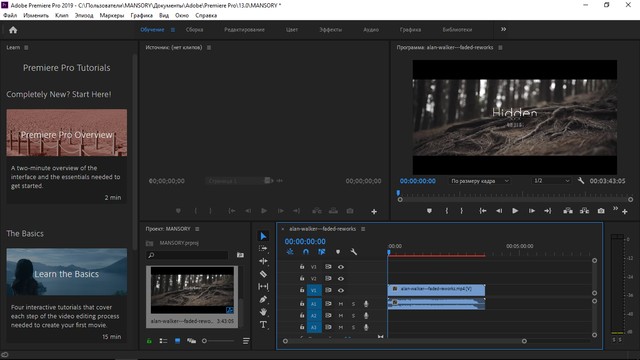The height and width of the screenshot is (360, 640).
Task: Step back one frame in Program monitor
Action: (x=499, y=211)
